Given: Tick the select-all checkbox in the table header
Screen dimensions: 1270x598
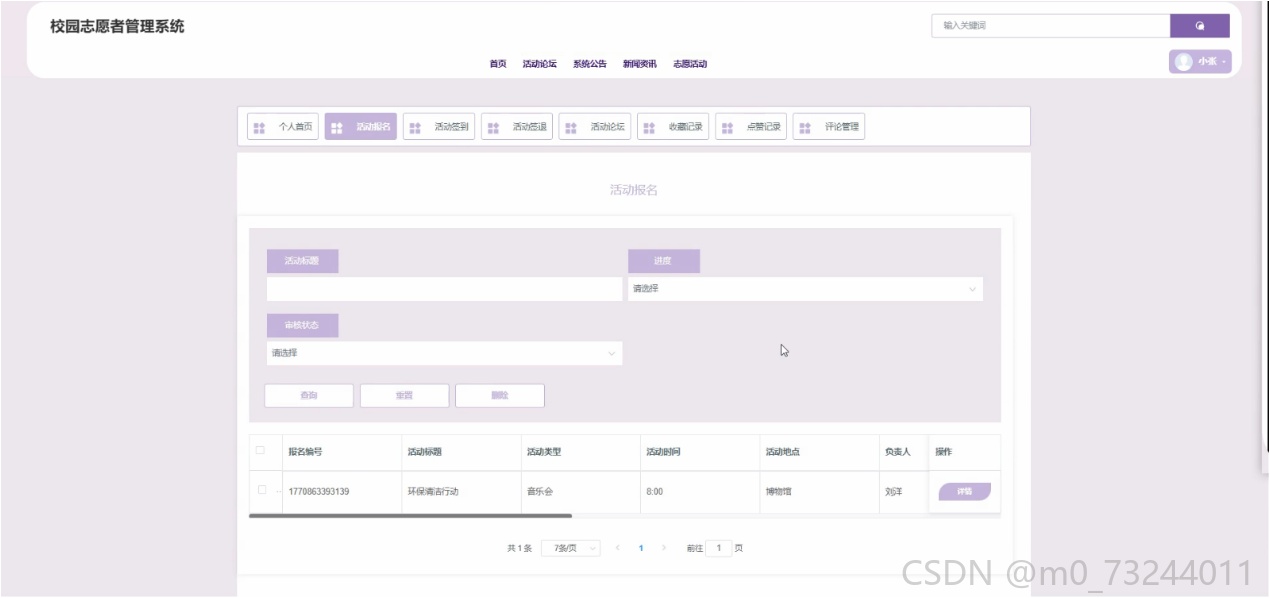Looking at the screenshot, I should (x=261, y=451).
